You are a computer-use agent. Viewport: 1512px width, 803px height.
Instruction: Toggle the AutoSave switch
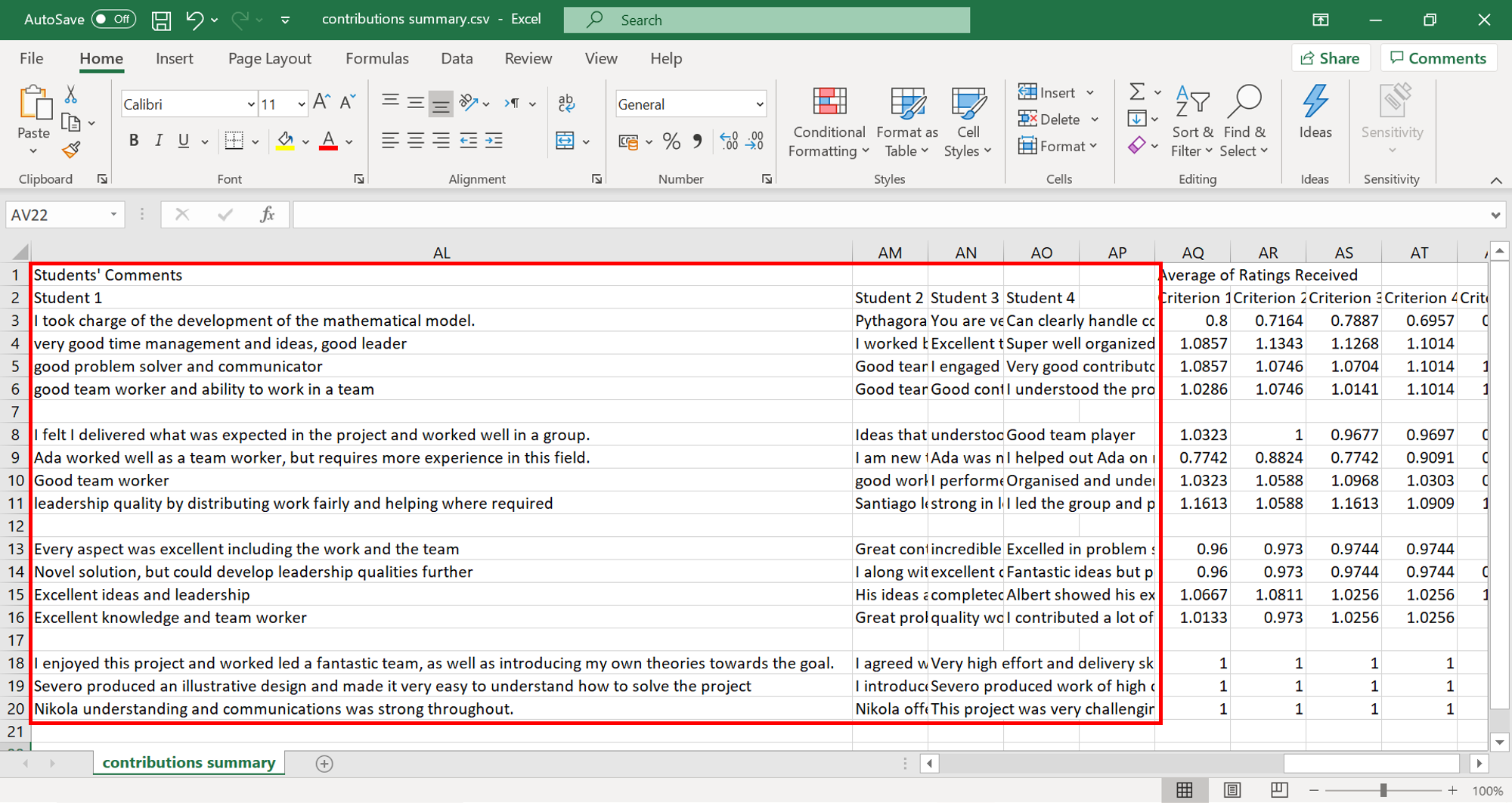point(113,20)
